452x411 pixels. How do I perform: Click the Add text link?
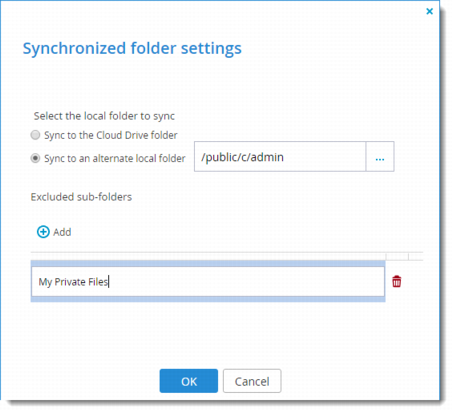pyautogui.click(x=62, y=232)
